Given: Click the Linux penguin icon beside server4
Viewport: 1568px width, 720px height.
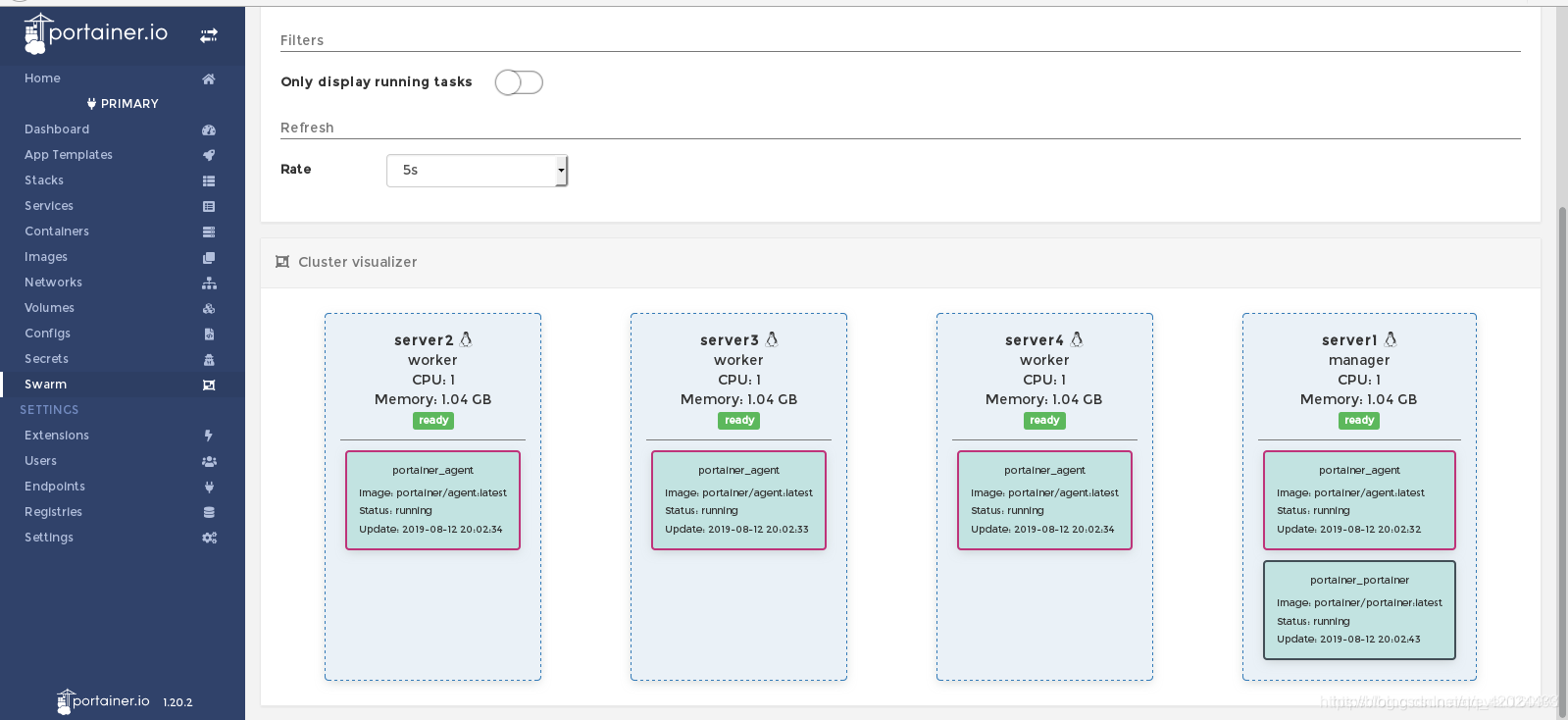Looking at the screenshot, I should click(1077, 339).
